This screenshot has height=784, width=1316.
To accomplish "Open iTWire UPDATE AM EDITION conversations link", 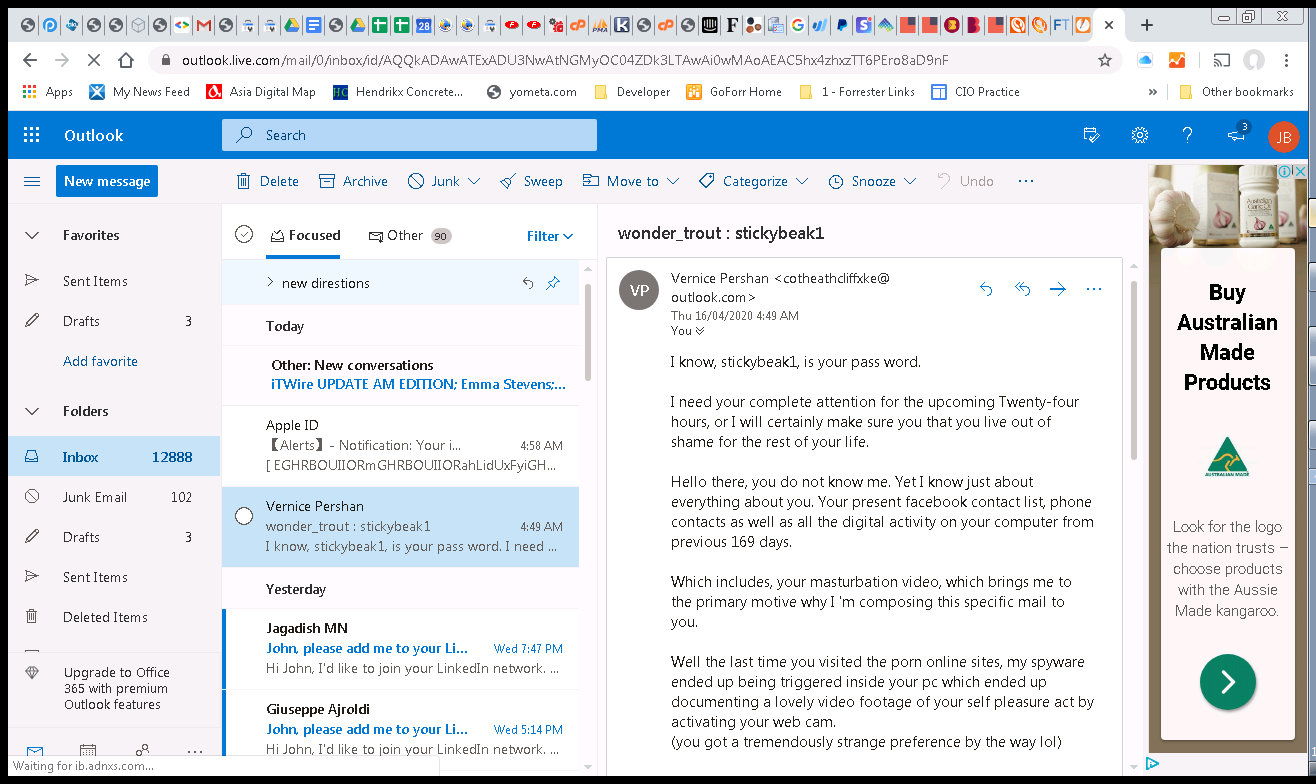I will (x=418, y=384).
